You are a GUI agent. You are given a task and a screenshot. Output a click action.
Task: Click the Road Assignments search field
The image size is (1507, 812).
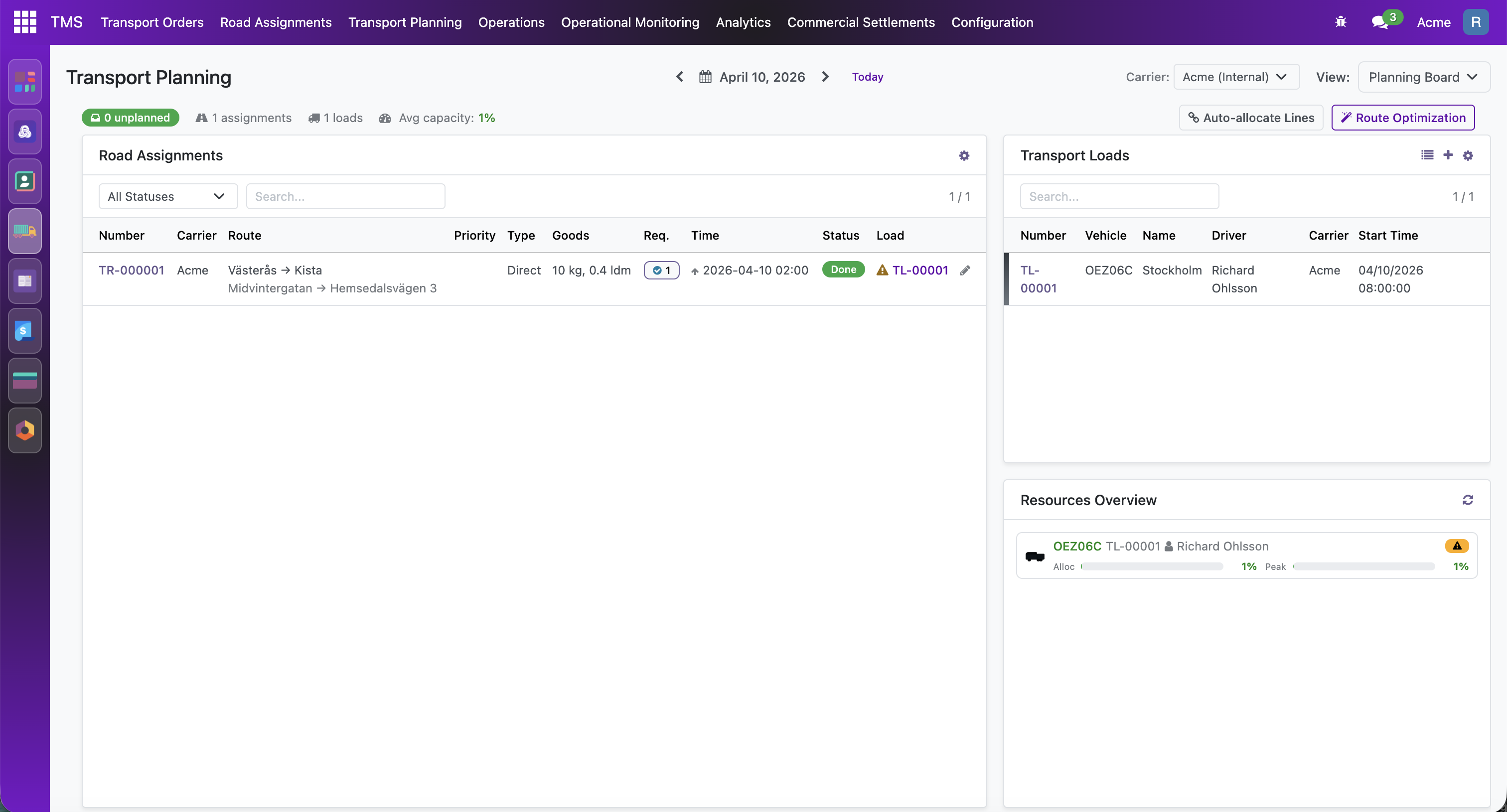click(x=345, y=196)
